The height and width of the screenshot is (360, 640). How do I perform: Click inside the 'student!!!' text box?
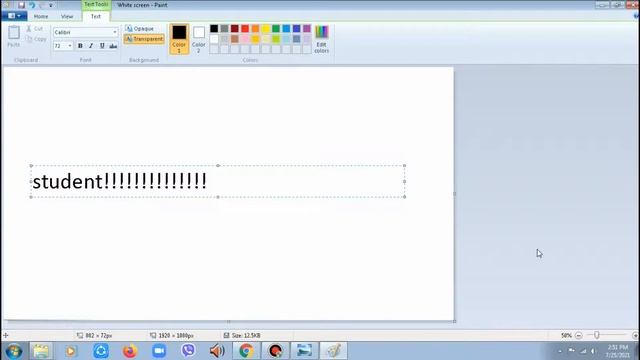(x=218, y=181)
